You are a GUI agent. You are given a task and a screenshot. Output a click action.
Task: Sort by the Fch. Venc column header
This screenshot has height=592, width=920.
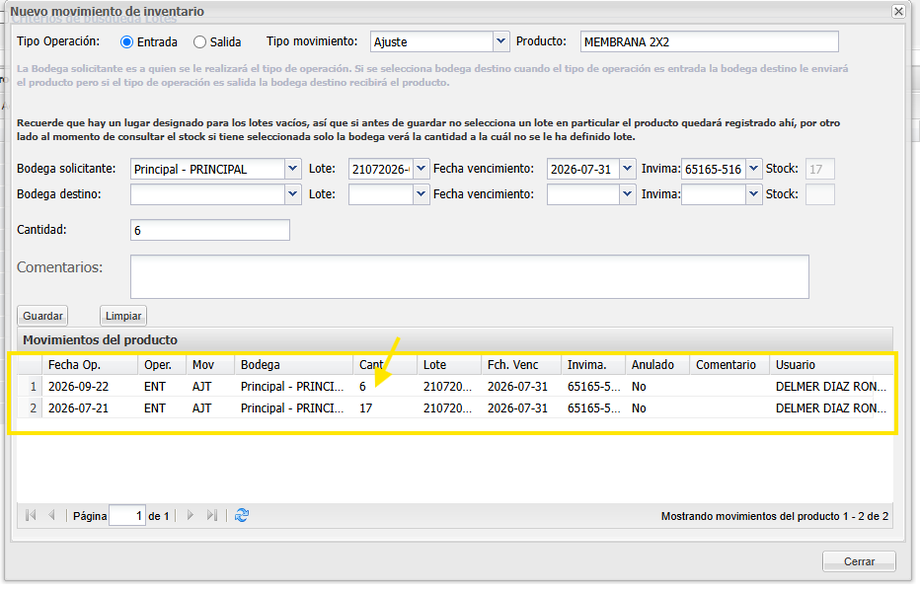click(x=522, y=364)
